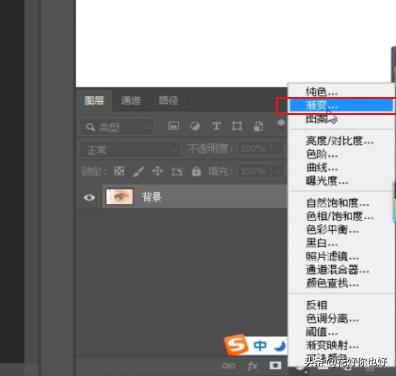Screen dimensions: 396x376
Task: Switch to the 通道 tab
Action: (x=130, y=100)
